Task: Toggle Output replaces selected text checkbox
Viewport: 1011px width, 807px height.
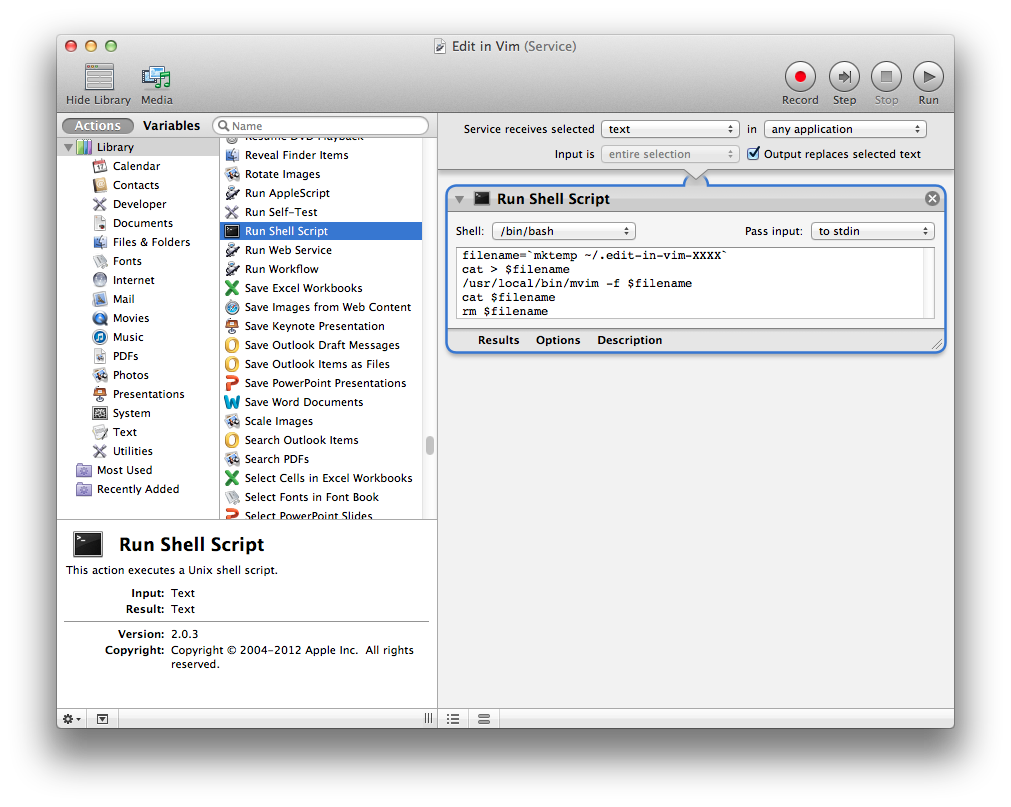Action: 755,154
